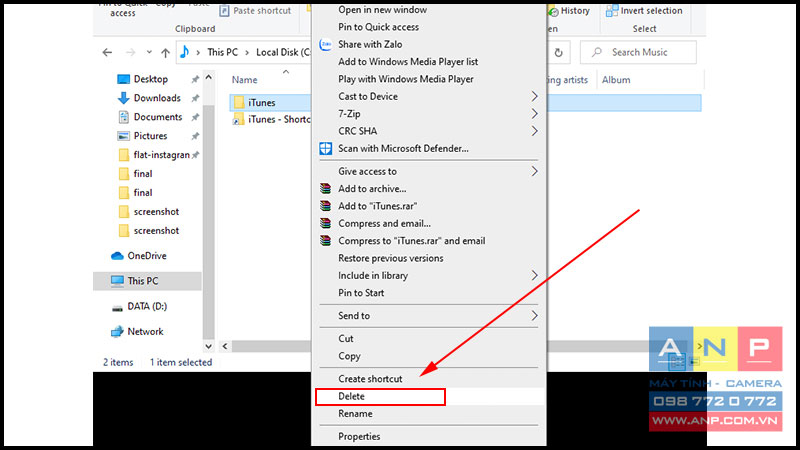Click the Forward navigation arrow

pos(131,53)
